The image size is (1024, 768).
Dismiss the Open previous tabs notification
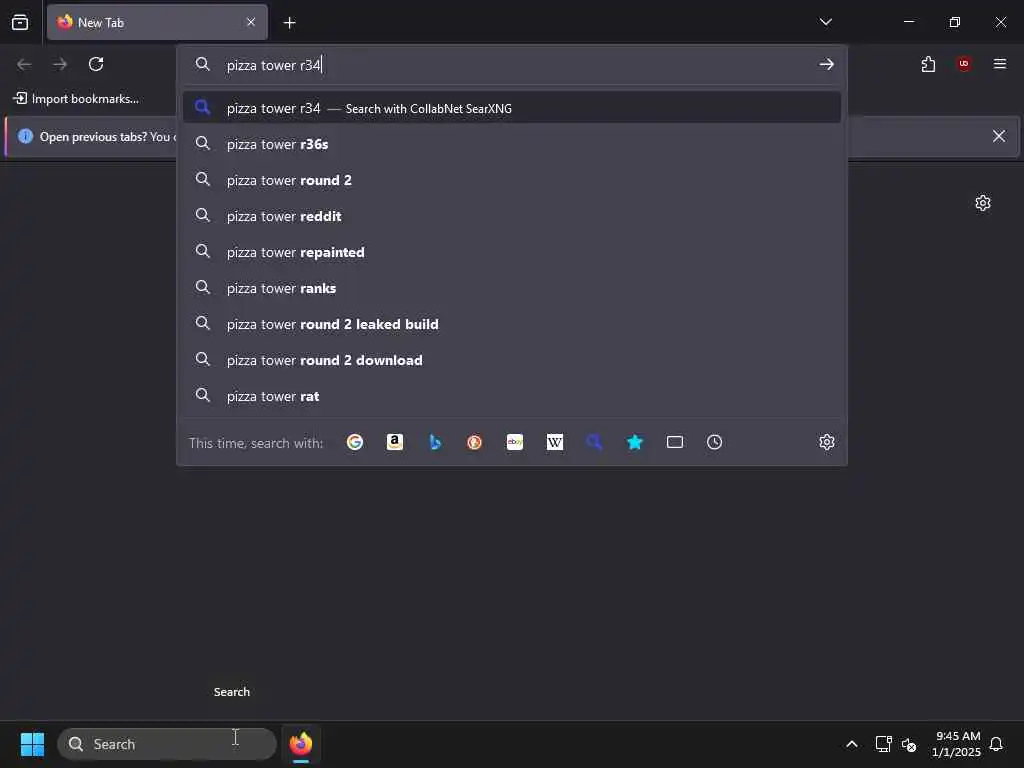tap(999, 136)
